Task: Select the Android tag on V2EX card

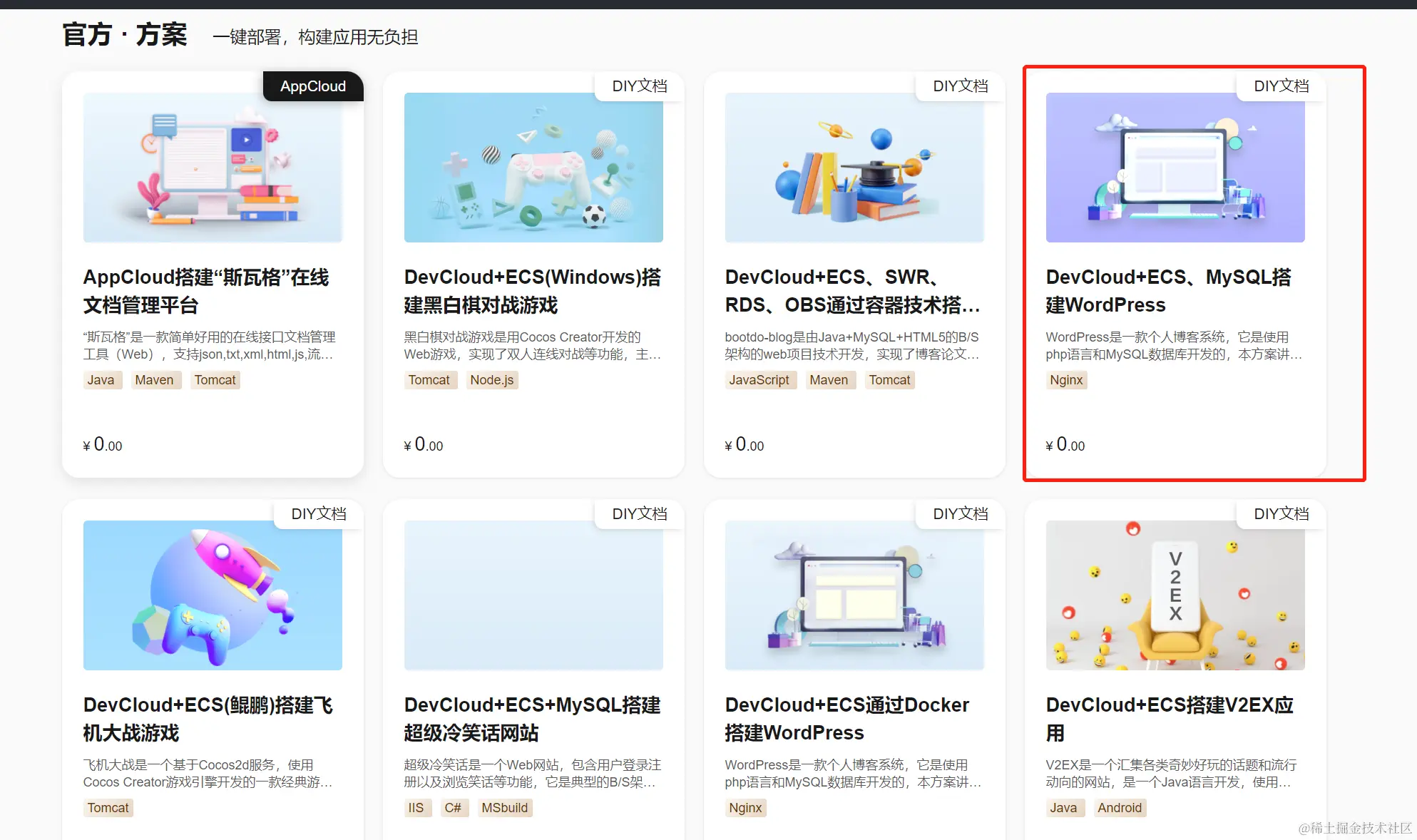Action: coord(1120,808)
